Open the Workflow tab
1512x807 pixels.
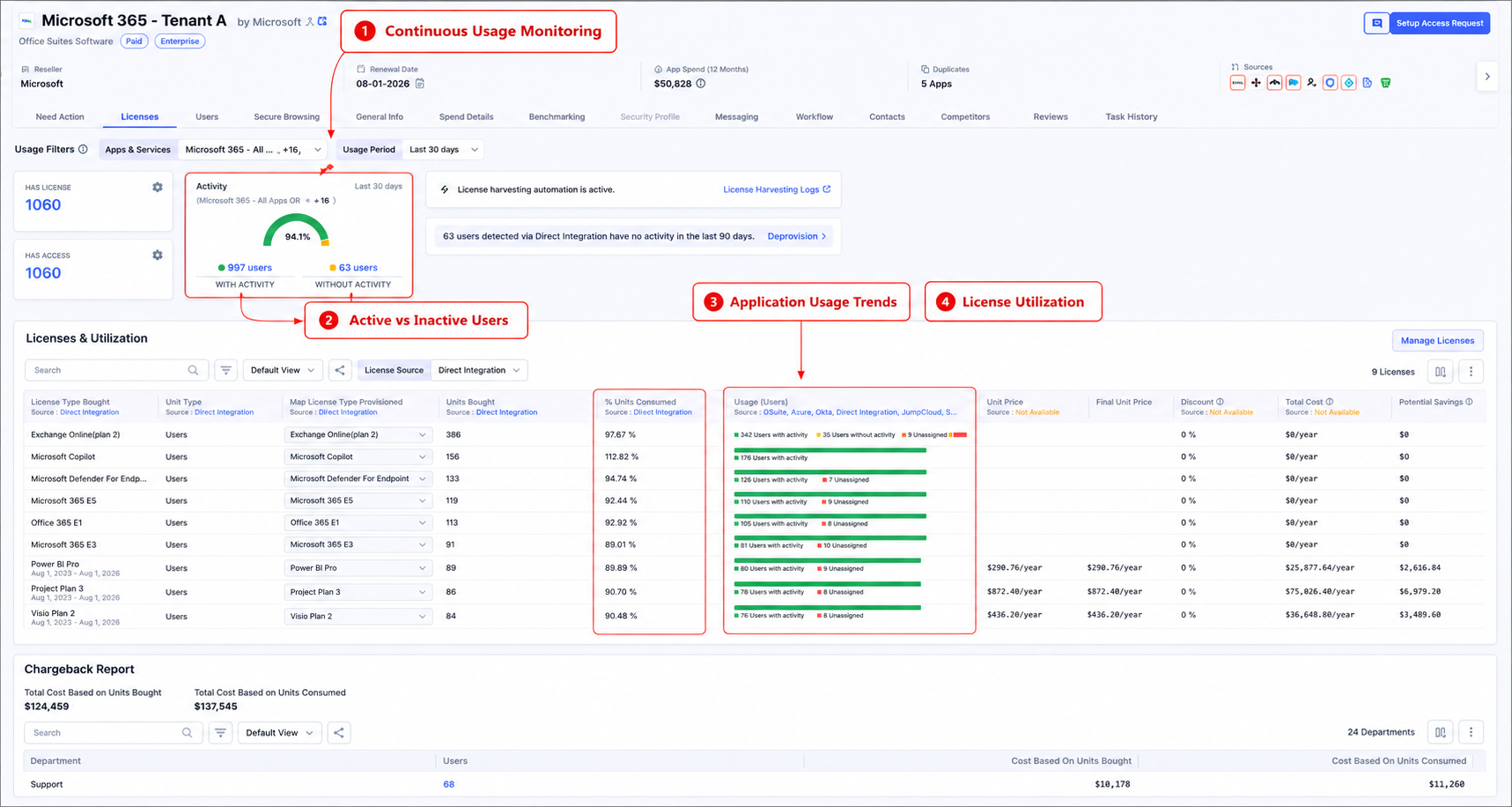coord(815,116)
